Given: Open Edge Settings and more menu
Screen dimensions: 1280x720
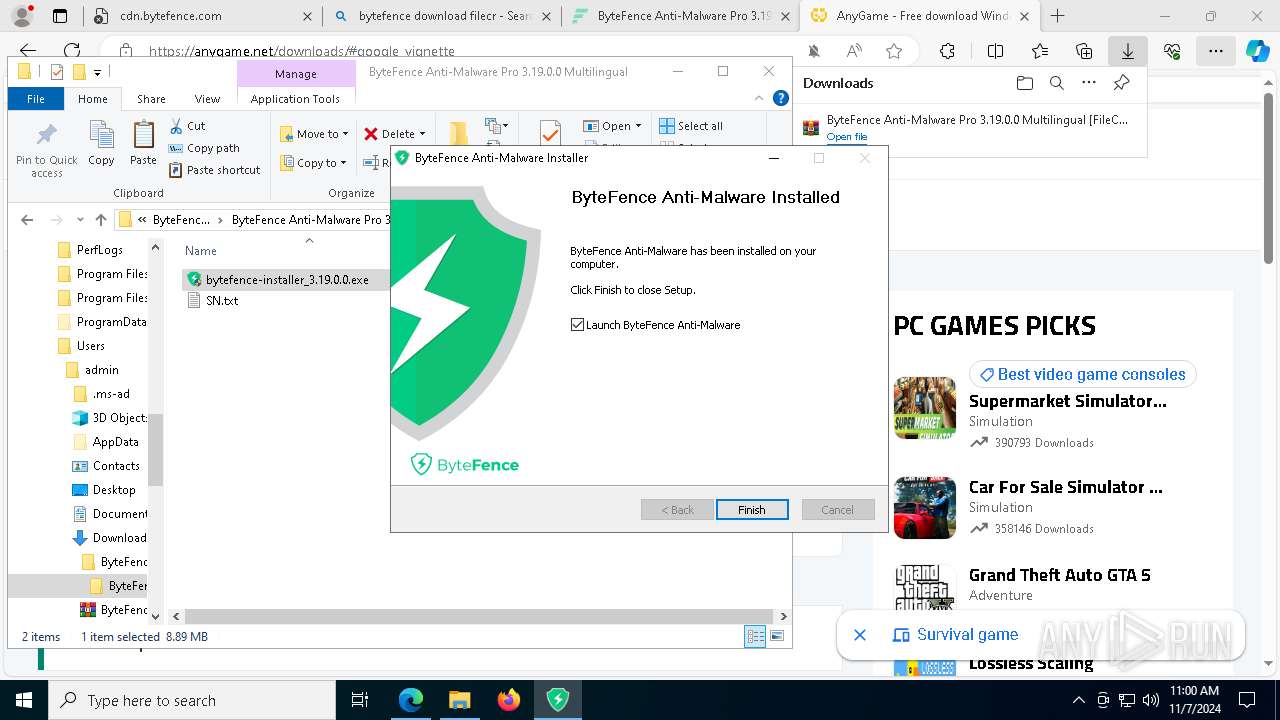Looking at the screenshot, I should 1216,51.
